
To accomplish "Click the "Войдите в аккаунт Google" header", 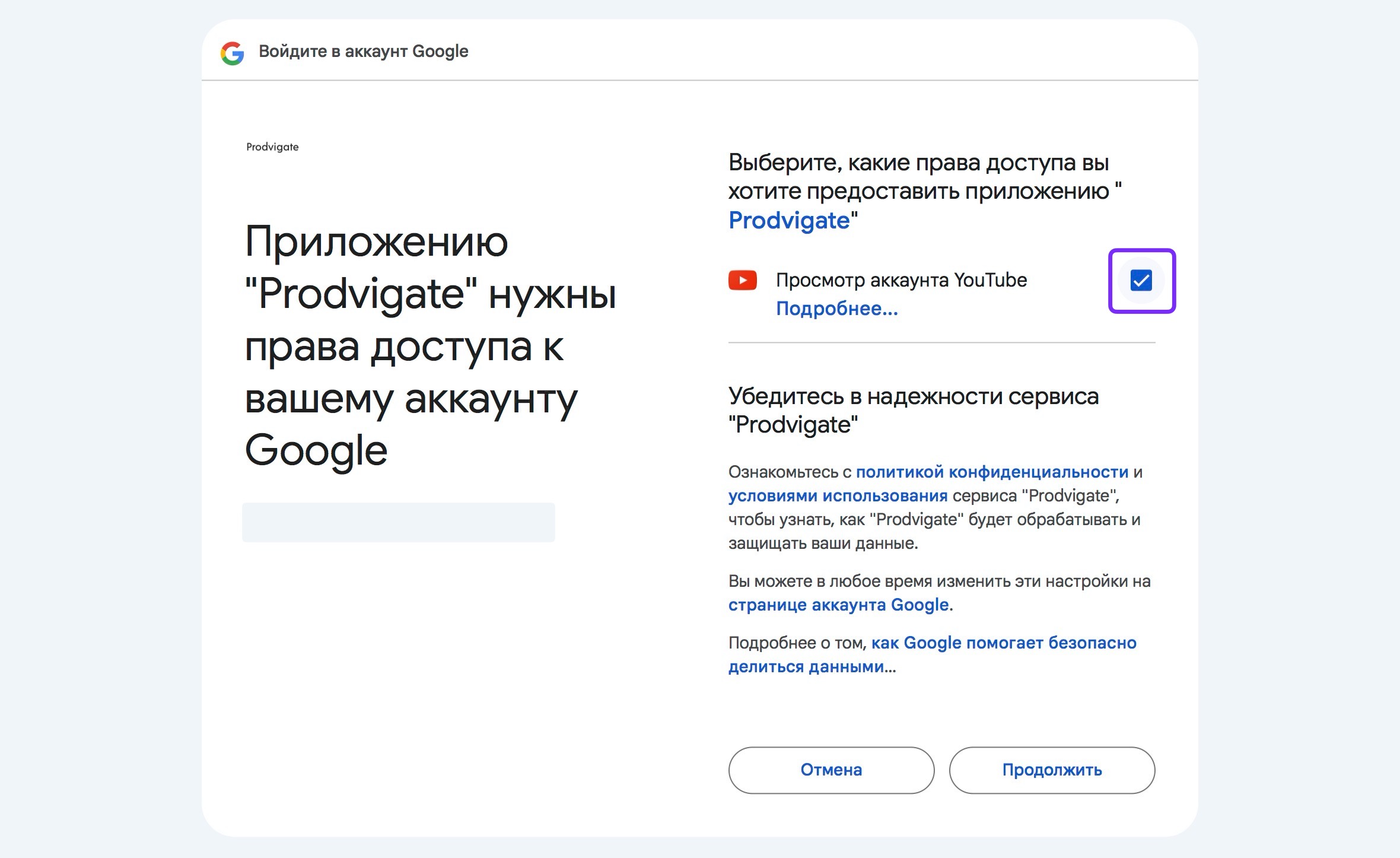I will tap(363, 52).
